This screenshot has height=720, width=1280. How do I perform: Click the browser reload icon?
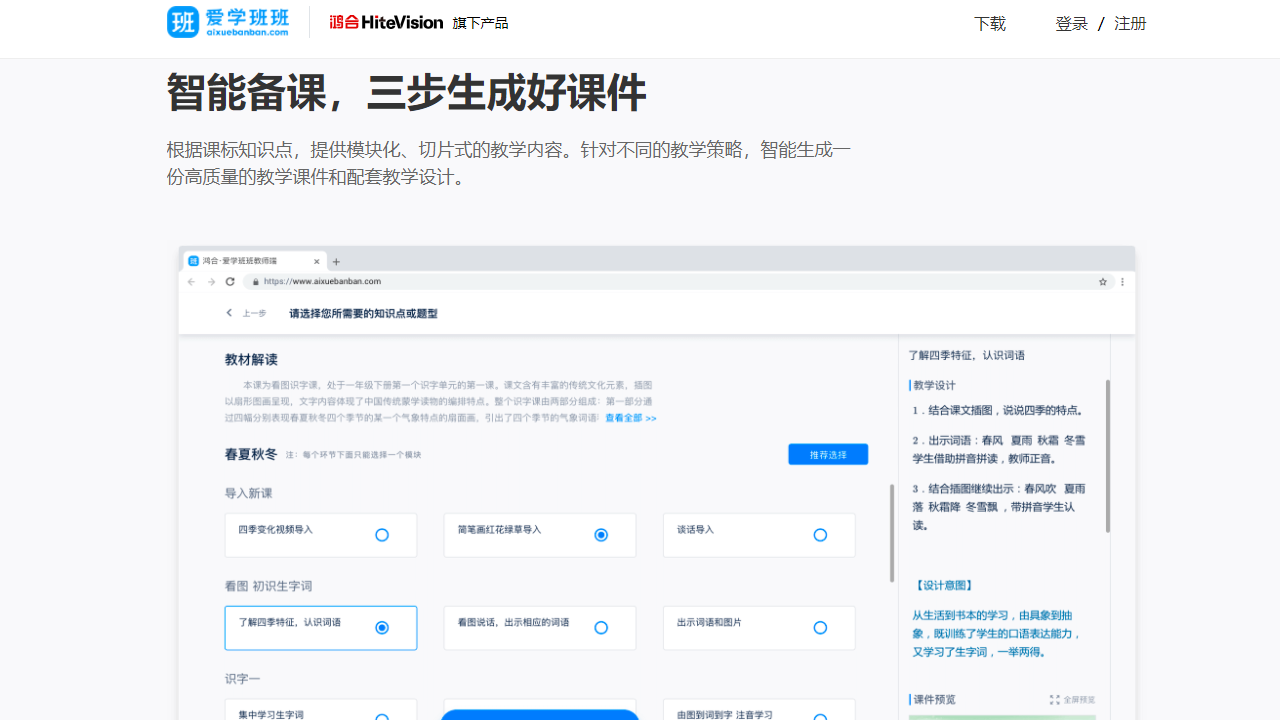click(232, 282)
